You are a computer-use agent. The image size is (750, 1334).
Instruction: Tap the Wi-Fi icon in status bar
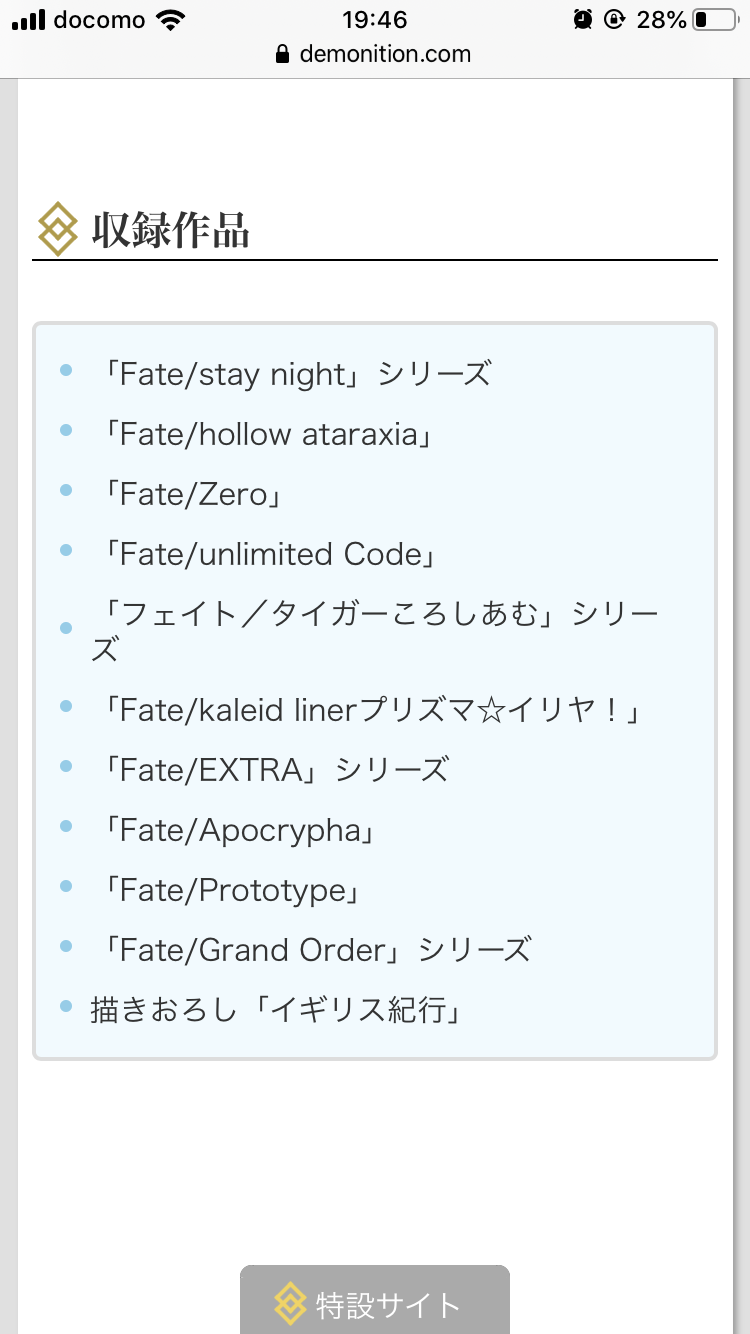click(171, 19)
